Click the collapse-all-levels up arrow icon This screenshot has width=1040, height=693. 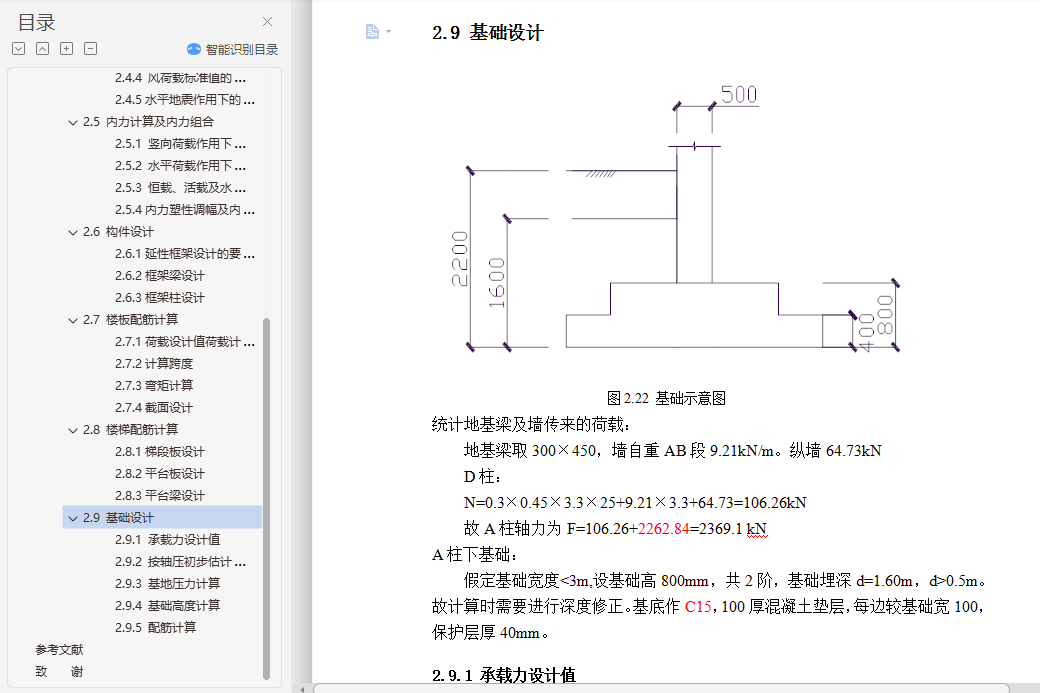pos(42,48)
